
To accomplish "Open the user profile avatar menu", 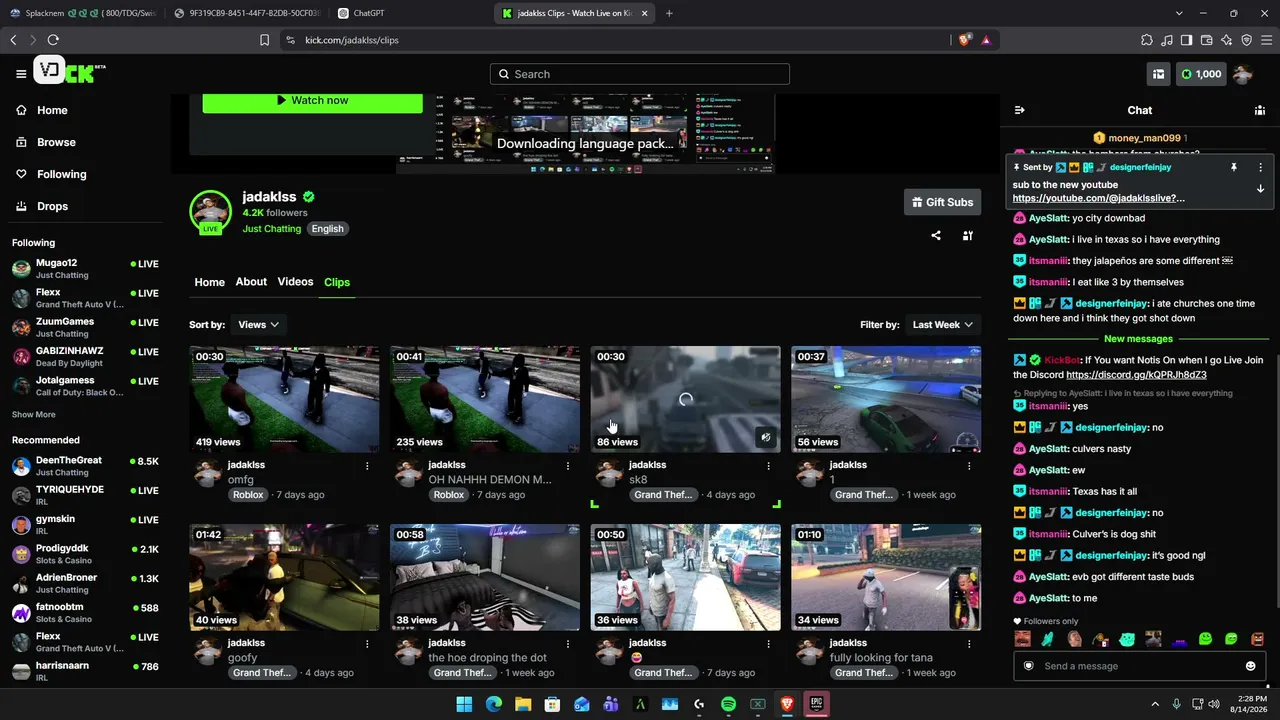I will 1243,74.
